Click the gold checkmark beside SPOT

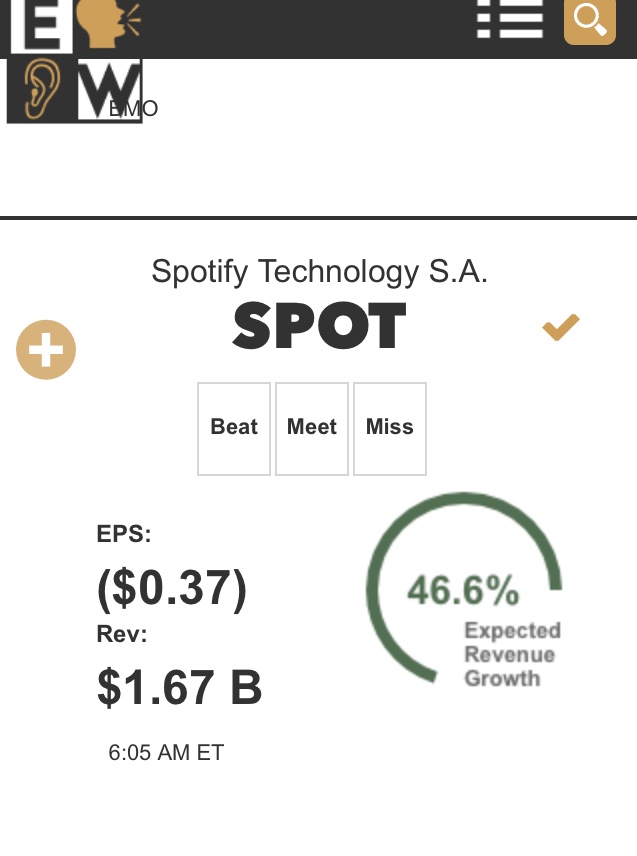coord(561,327)
